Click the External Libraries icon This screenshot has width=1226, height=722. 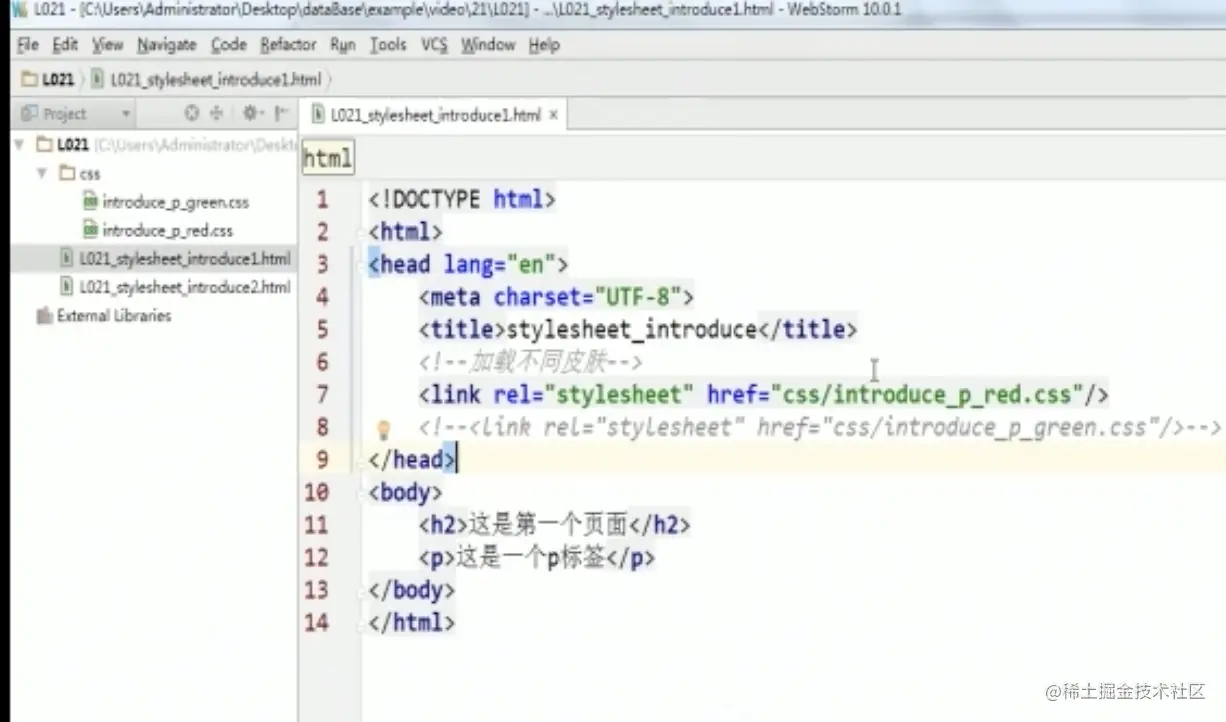tap(44, 316)
